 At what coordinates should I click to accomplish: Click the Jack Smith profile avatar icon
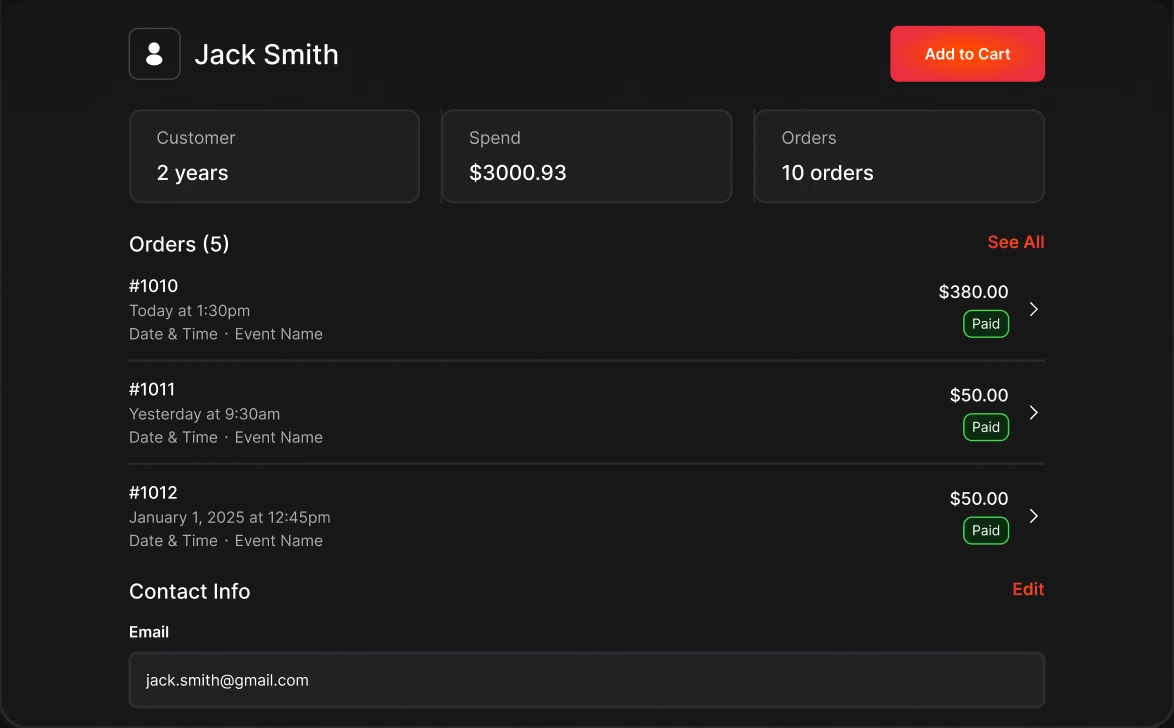click(154, 54)
